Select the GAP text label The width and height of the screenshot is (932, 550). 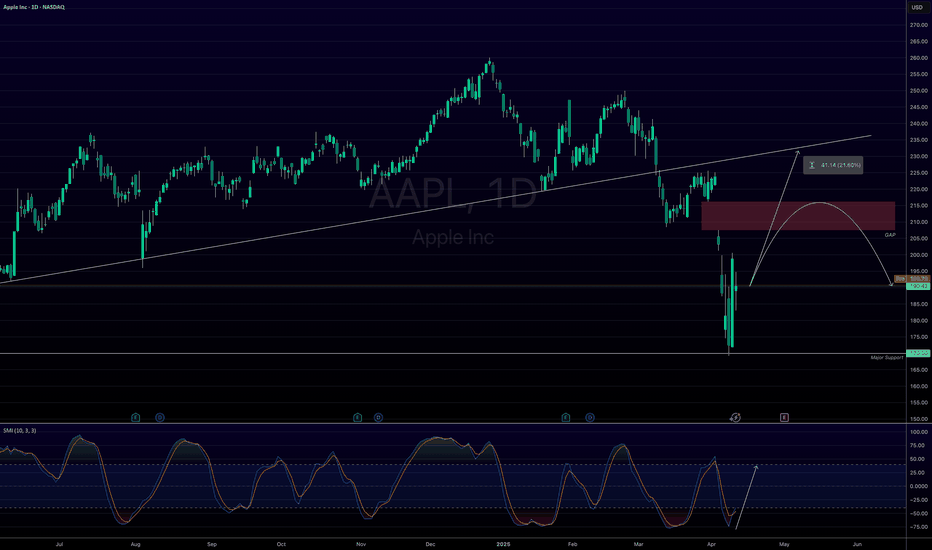coord(890,235)
